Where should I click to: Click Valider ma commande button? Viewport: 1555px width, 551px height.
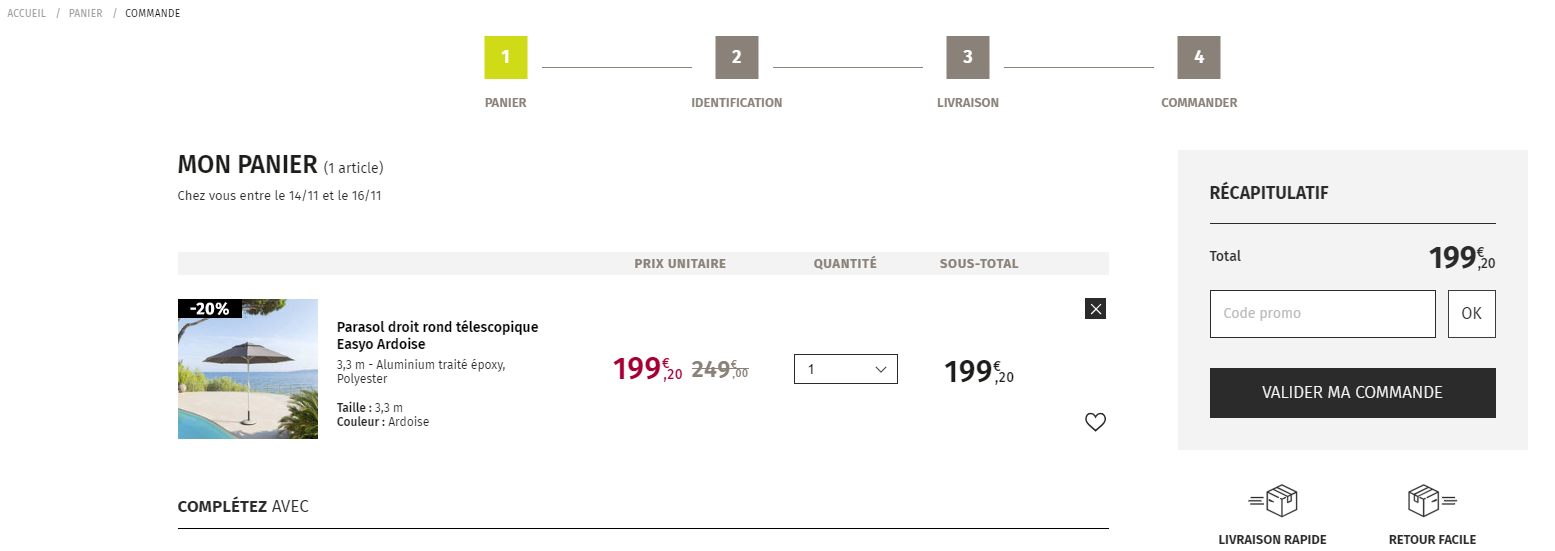pyautogui.click(x=1353, y=393)
